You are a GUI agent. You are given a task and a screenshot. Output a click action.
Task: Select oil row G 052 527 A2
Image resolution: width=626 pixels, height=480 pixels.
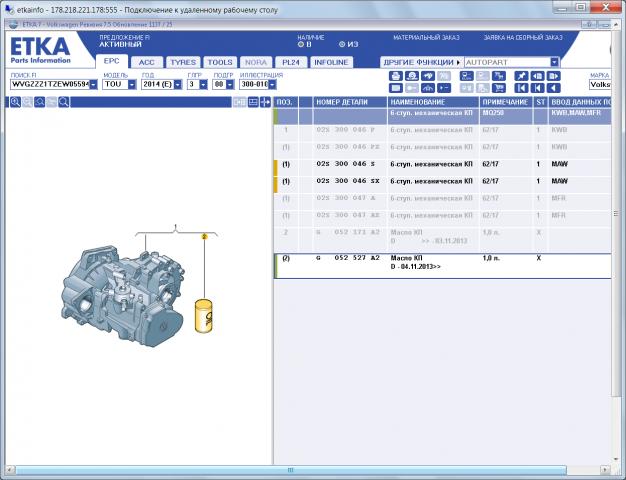[x=443, y=266]
